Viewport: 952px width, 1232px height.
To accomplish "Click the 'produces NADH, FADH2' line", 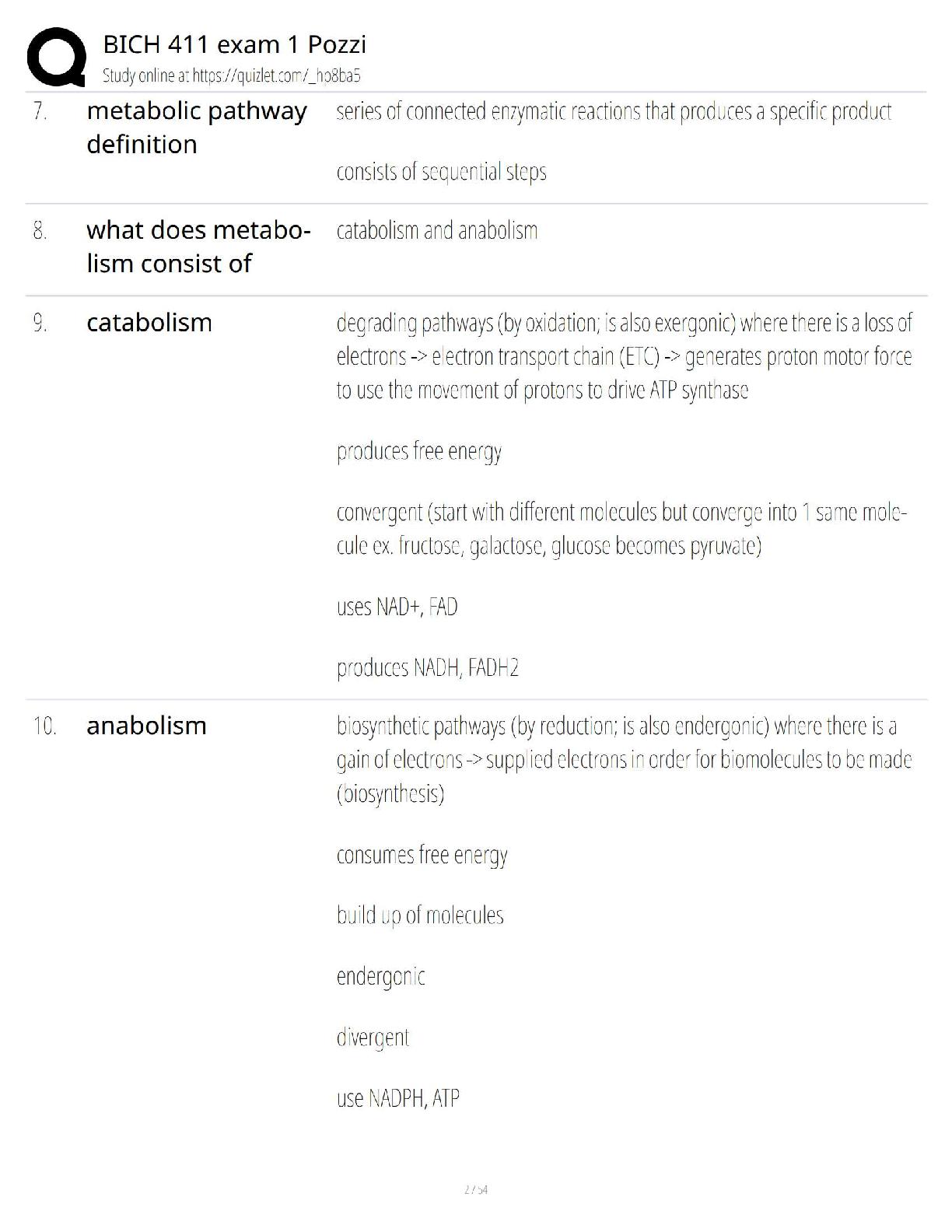I will click(427, 668).
